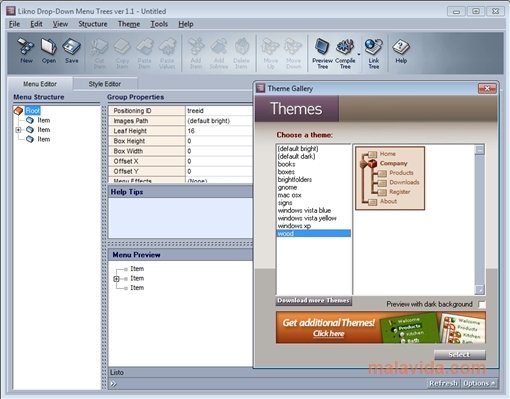Open the Theme menu
This screenshot has width=510, height=399.
129,24
